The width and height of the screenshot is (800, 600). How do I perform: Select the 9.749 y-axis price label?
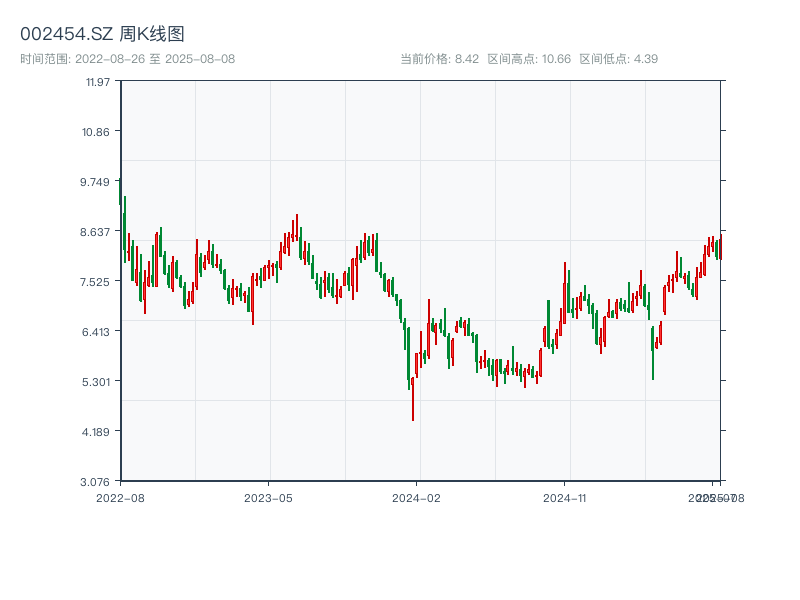point(96,182)
